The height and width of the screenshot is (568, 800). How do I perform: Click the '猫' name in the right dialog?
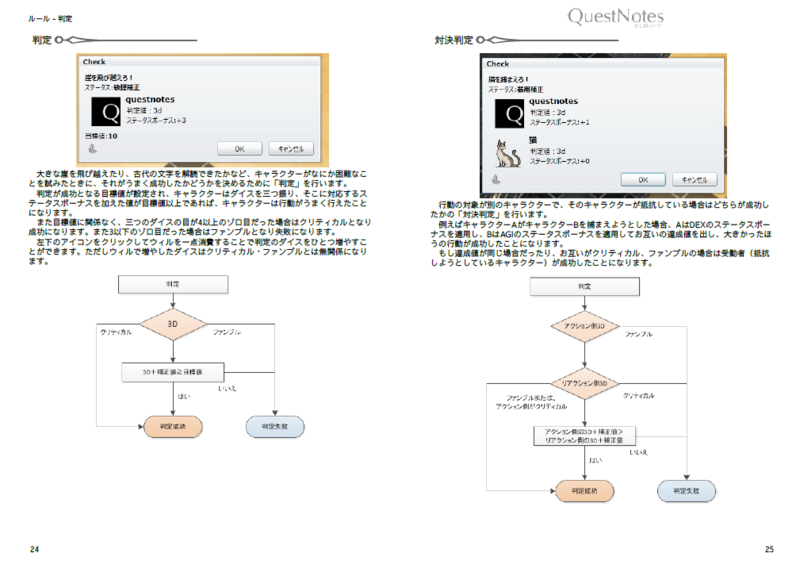pos(533,140)
